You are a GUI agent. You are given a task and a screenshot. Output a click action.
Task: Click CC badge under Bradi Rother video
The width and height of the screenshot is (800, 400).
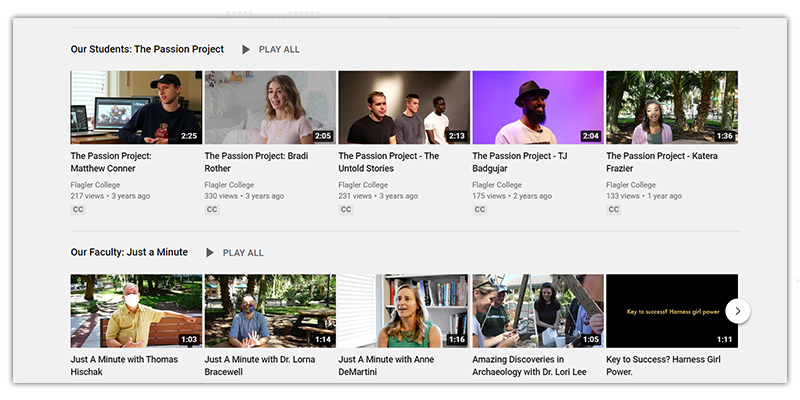pos(212,210)
